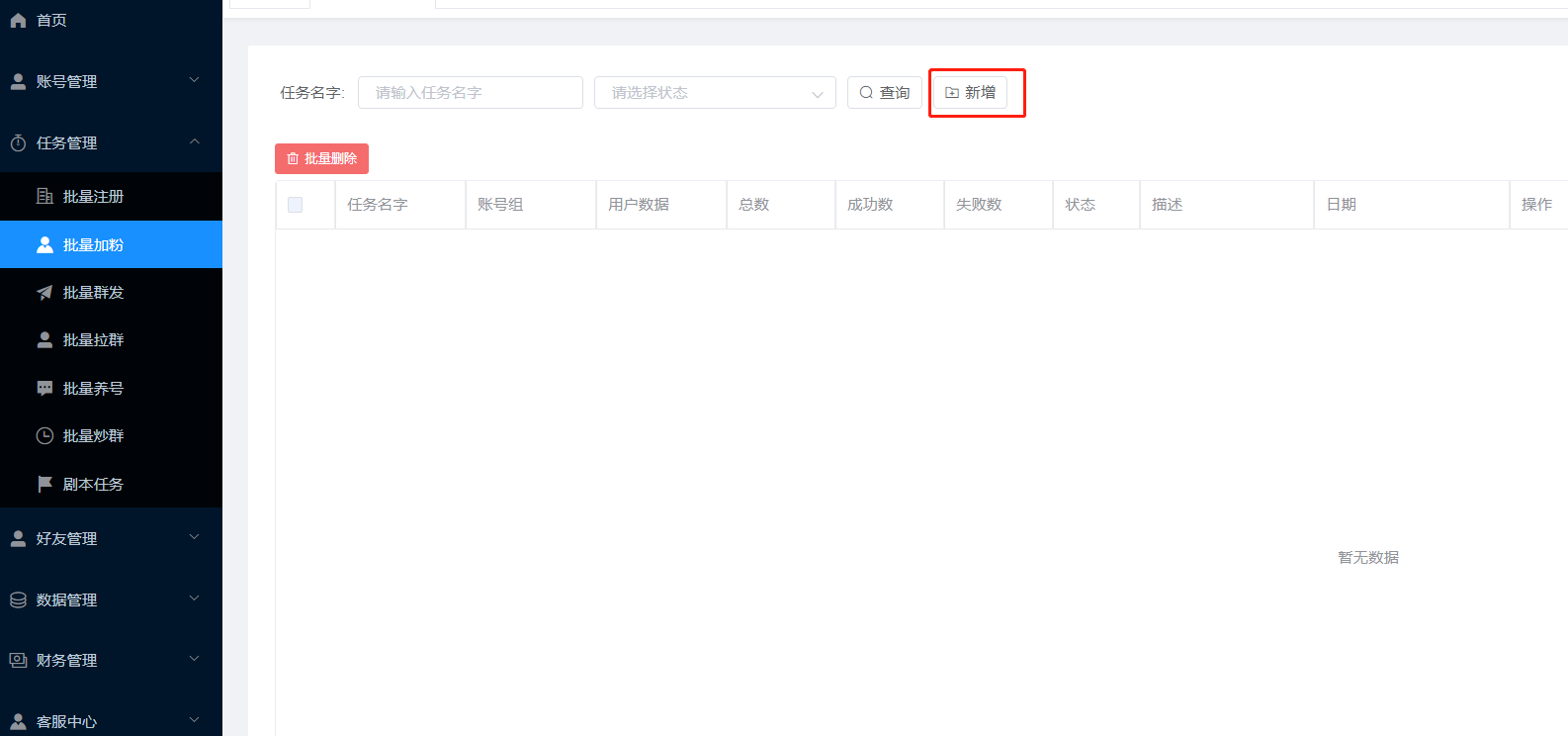The width and height of the screenshot is (1568, 736).
Task: Click the paper plane icon for 批量群发
Action: pos(44,293)
